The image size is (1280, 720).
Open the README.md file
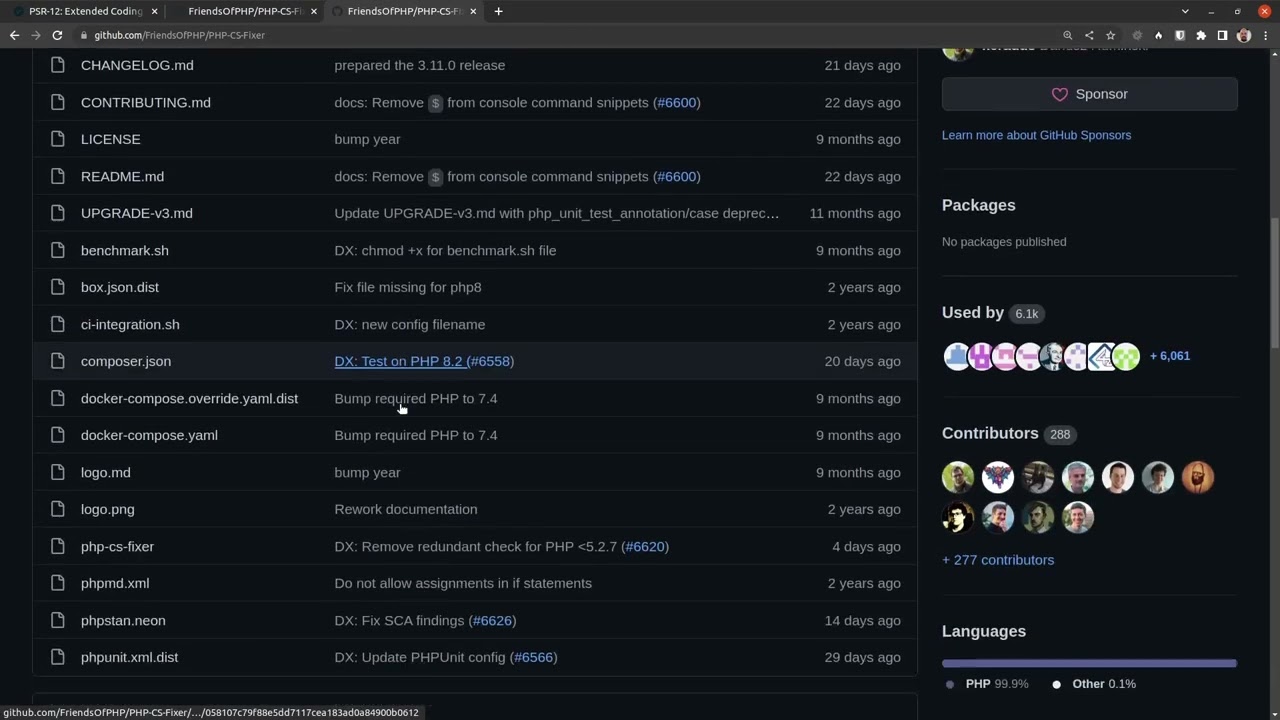(x=122, y=176)
